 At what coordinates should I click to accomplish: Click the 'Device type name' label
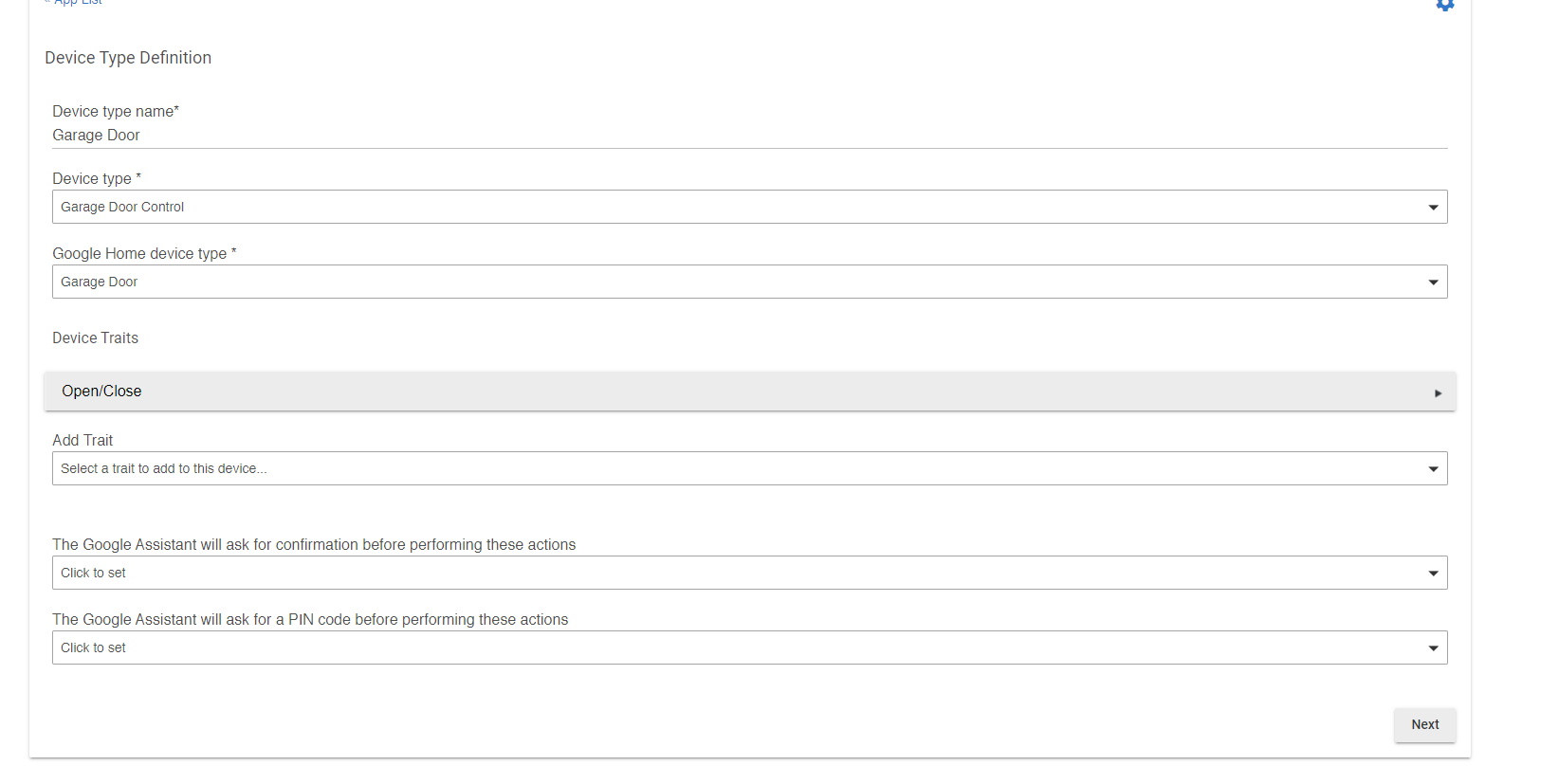[115, 111]
